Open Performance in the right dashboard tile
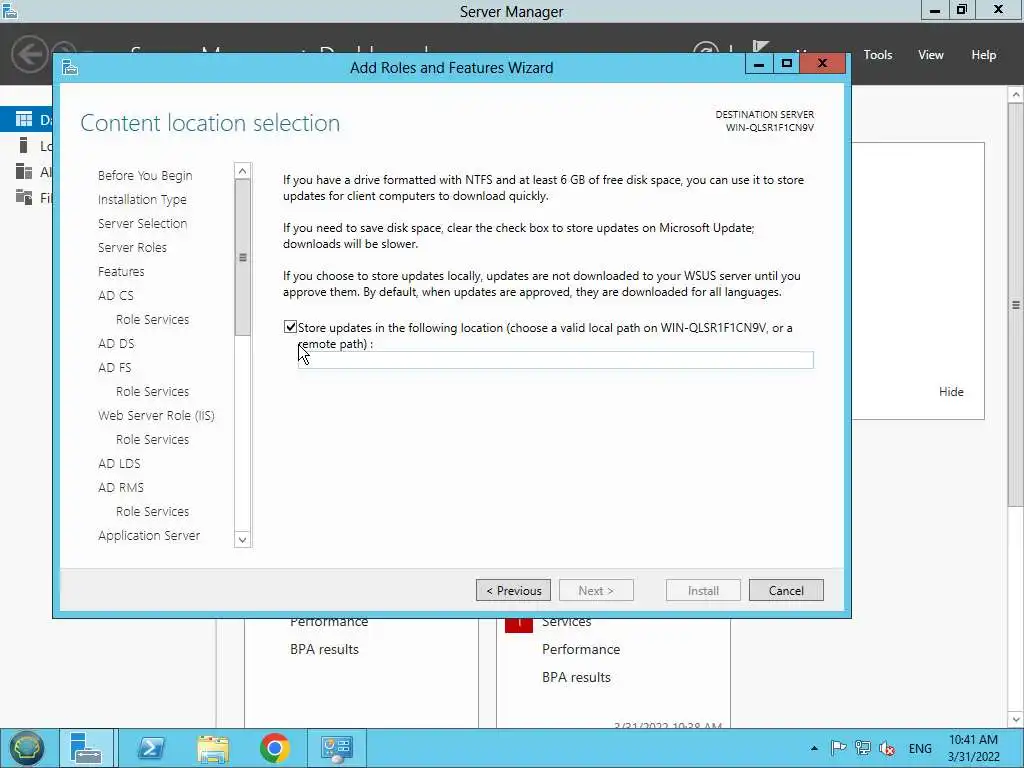The height and width of the screenshot is (768, 1024). [581, 649]
